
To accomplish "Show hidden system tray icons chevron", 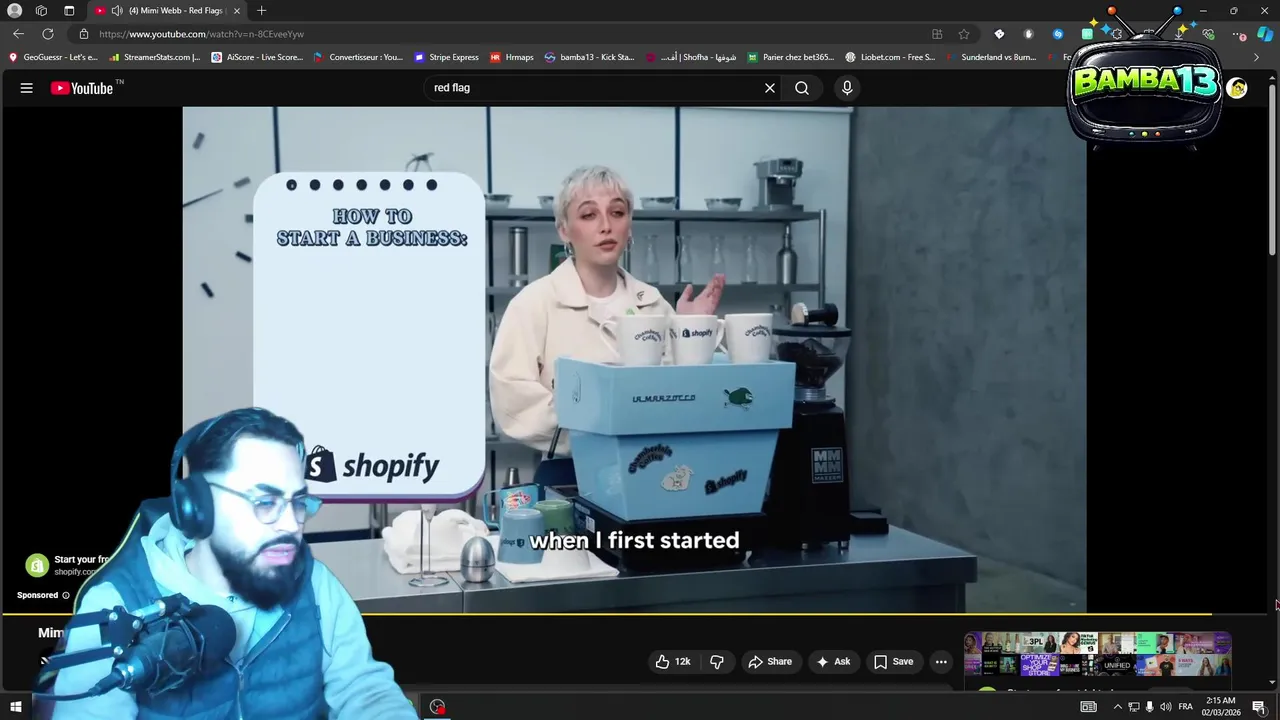I will point(1118,707).
